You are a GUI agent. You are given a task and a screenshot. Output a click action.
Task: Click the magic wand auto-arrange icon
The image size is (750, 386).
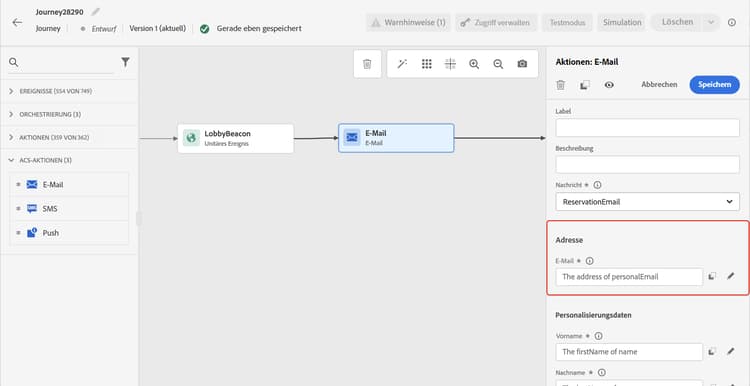402,64
